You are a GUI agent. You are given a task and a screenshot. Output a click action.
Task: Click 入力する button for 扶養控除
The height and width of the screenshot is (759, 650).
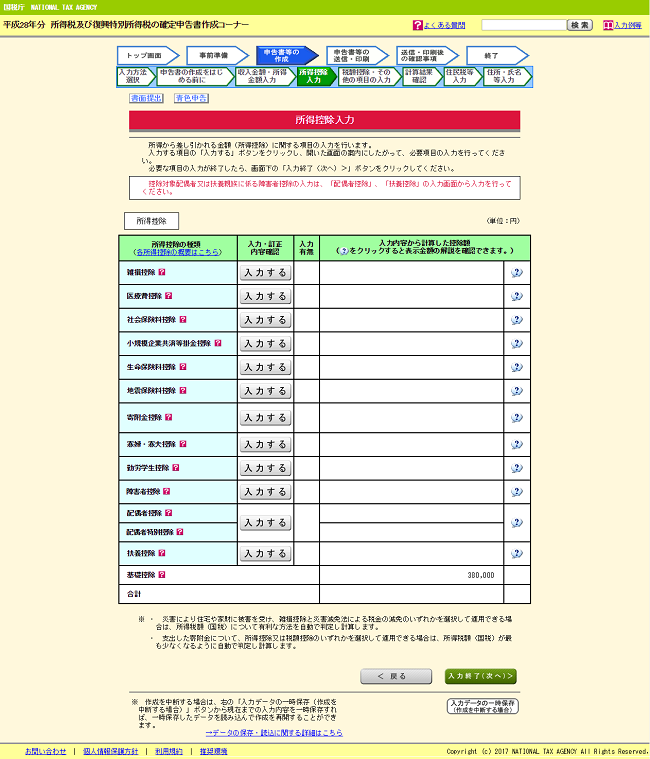[266, 554]
